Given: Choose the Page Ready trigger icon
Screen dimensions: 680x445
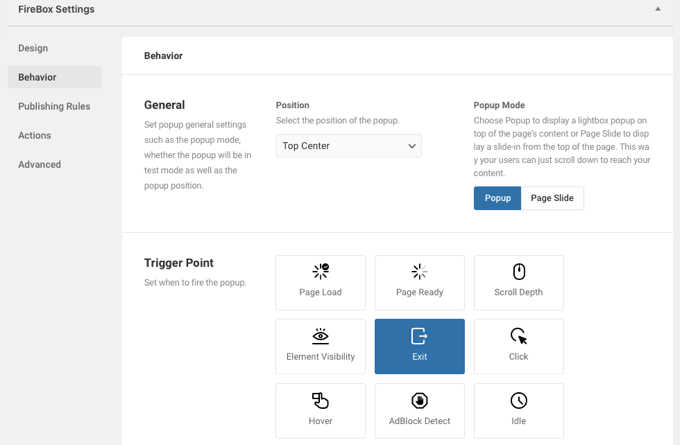Looking at the screenshot, I should click(x=419, y=272).
